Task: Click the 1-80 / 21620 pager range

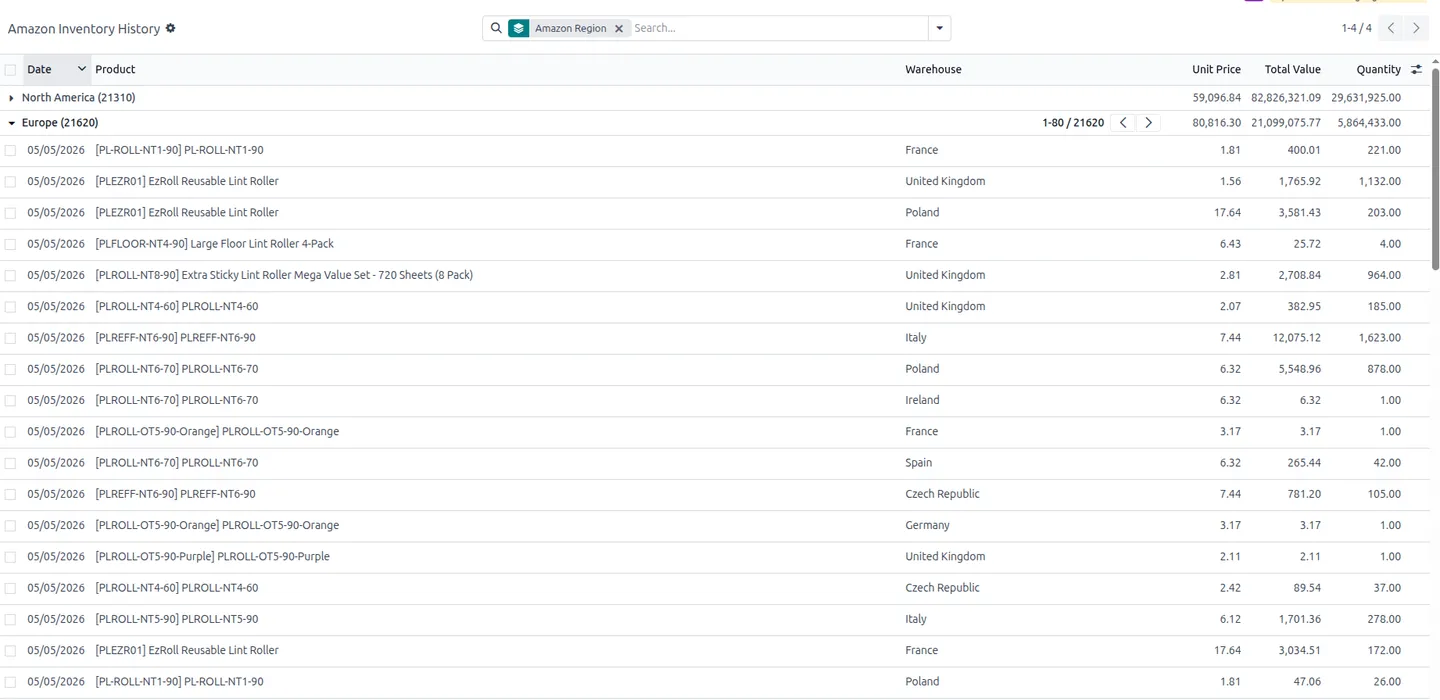Action: coord(1073,123)
